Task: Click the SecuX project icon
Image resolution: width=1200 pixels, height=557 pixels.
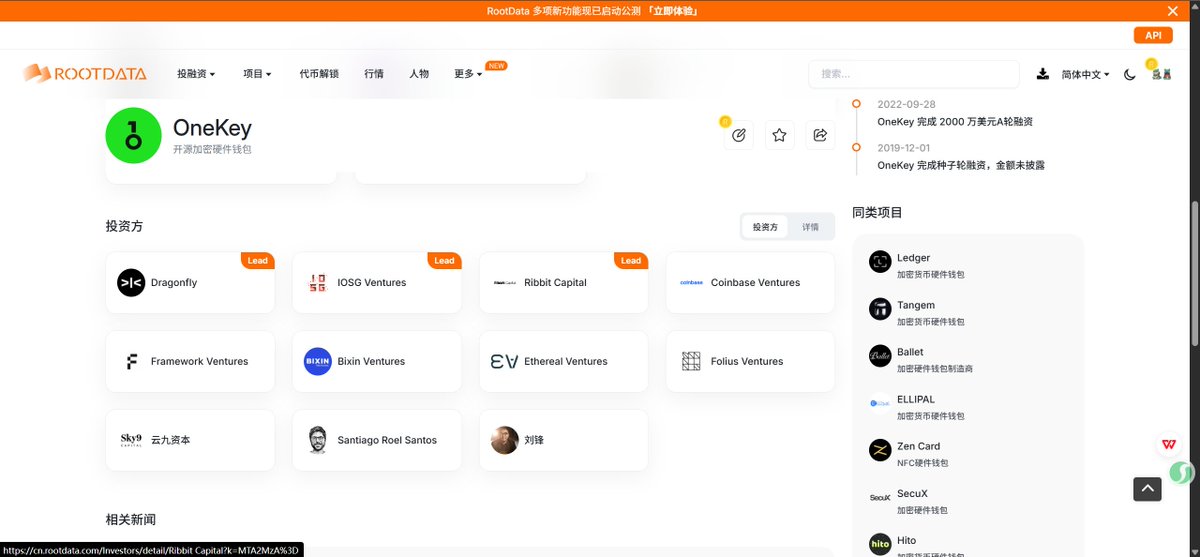Action: tap(880, 497)
